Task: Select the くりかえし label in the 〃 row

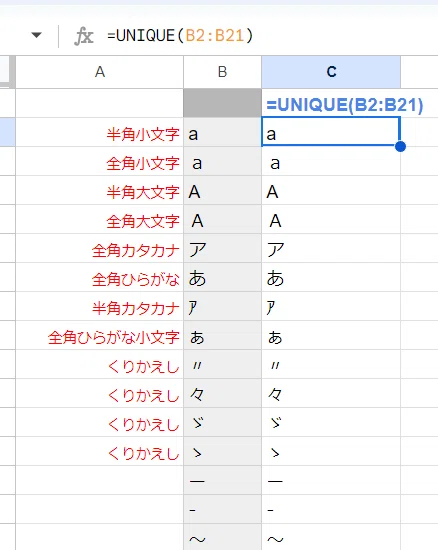Action: pos(100,364)
